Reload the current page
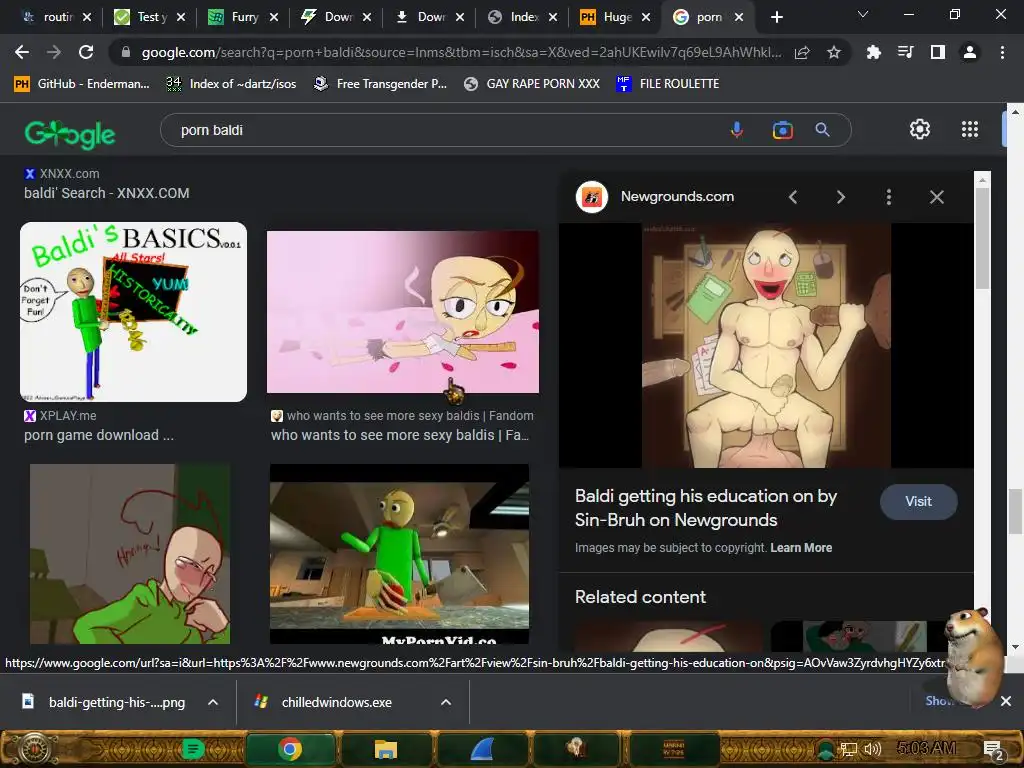The height and width of the screenshot is (768, 1024). pos(86,52)
